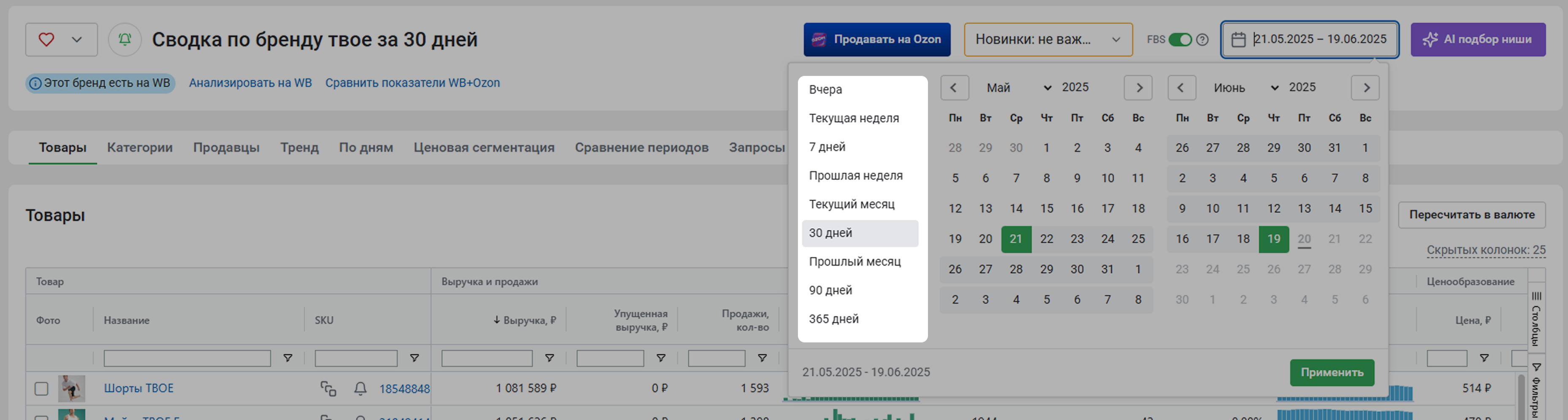
Task: Click the Продавать на Ozon button
Action: point(876,40)
